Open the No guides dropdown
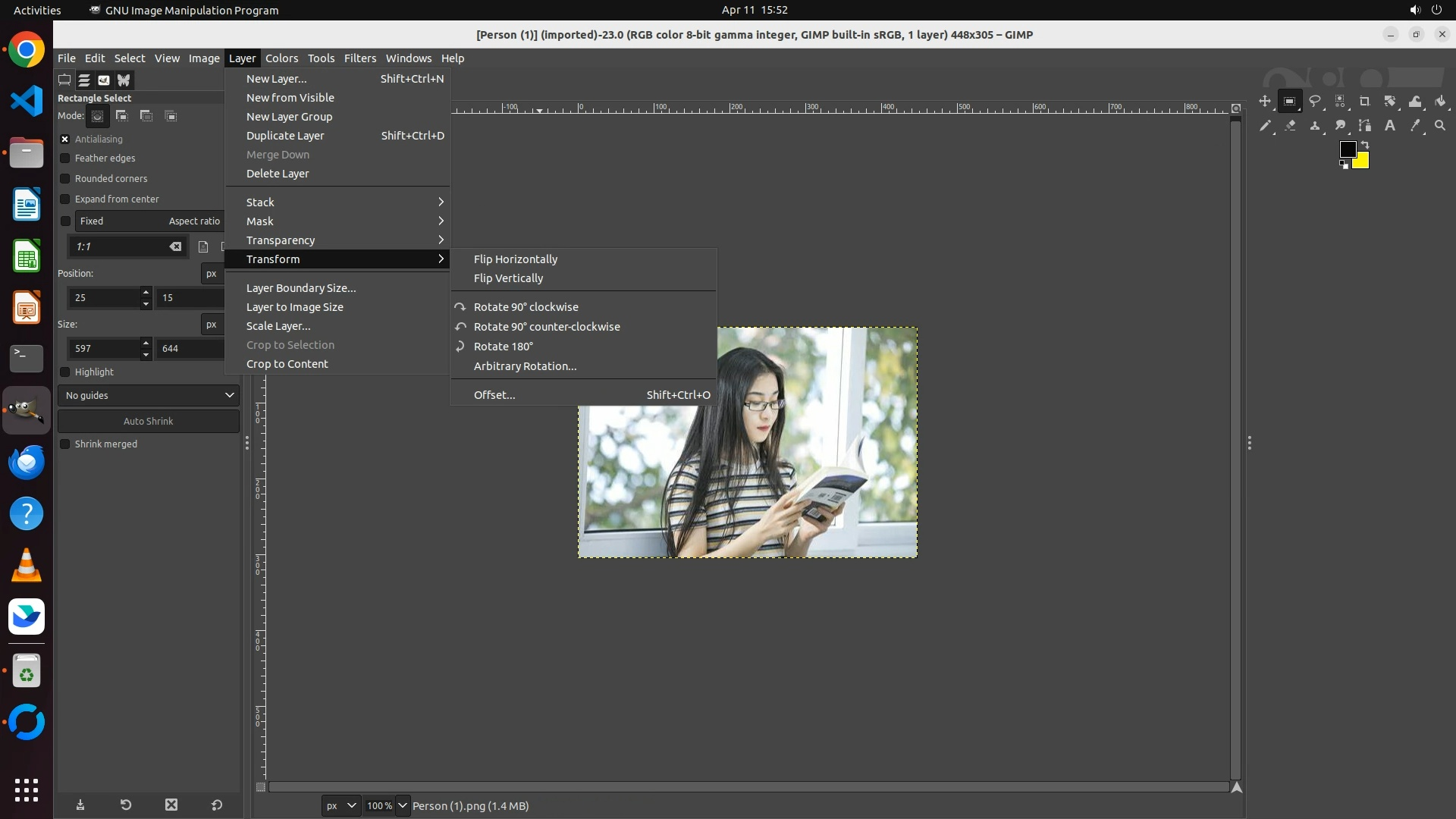Image resolution: width=1456 pixels, height=819 pixels. click(x=149, y=395)
